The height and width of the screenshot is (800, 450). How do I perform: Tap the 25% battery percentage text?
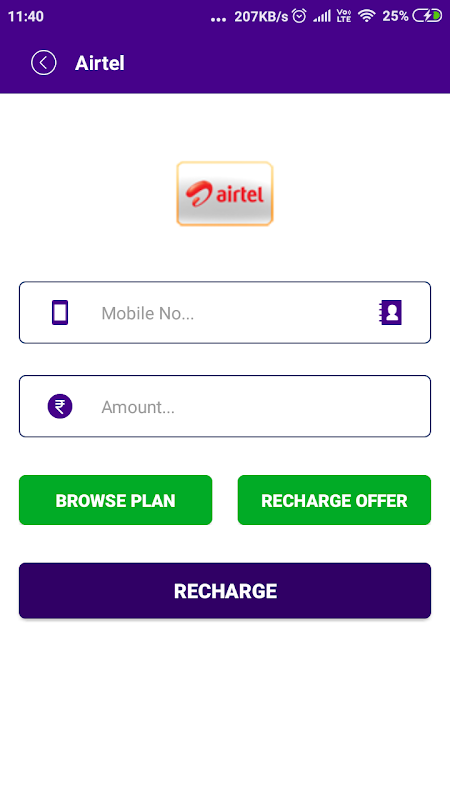(395, 16)
